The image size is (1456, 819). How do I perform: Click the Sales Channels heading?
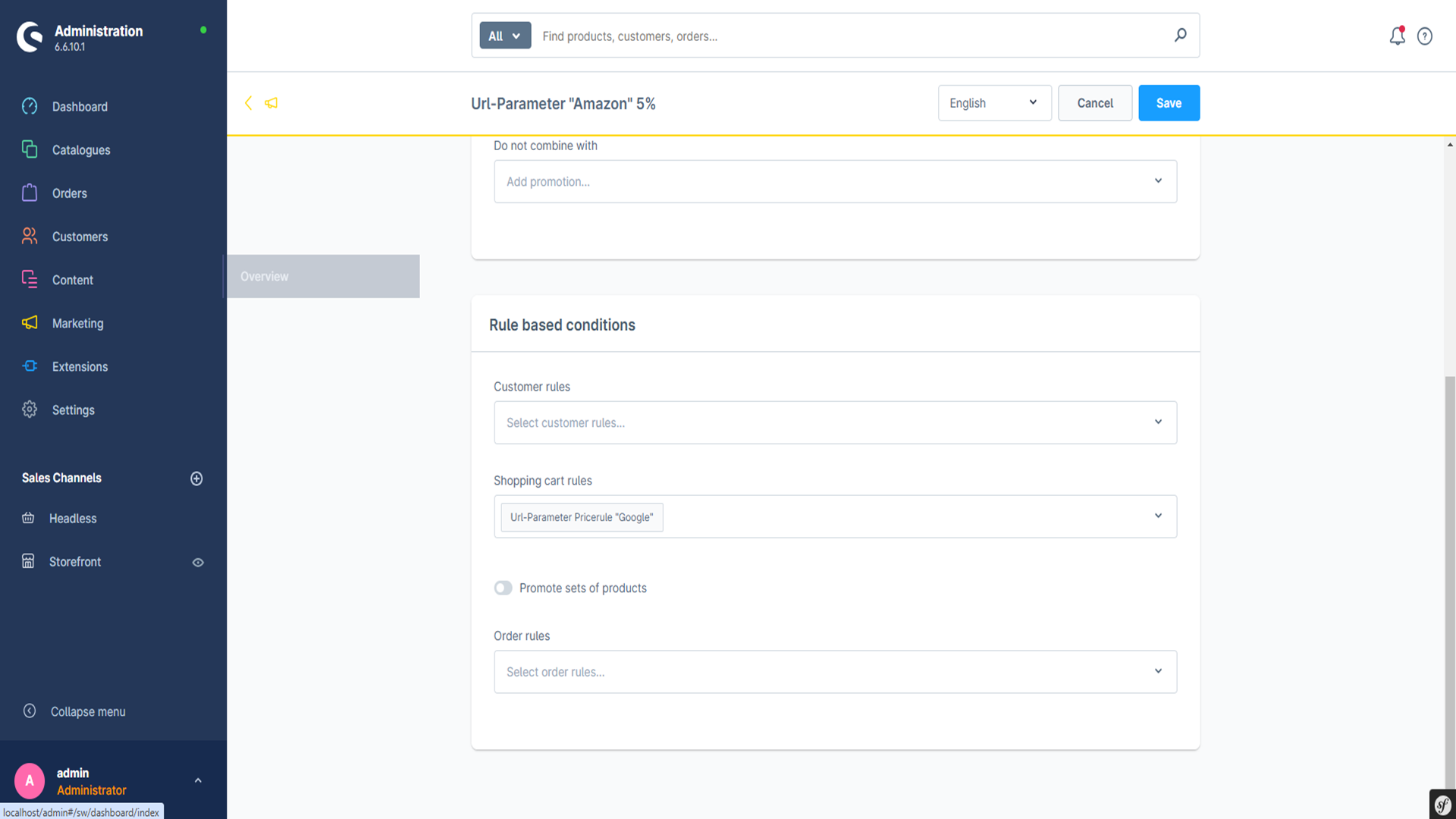click(61, 478)
